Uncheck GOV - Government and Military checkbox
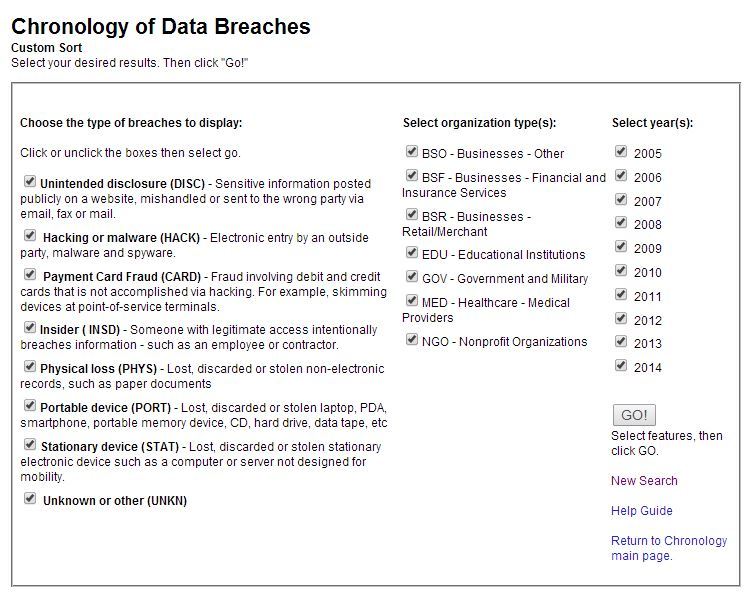Image resolution: width=749 pixels, height=596 pixels. (x=412, y=277)
